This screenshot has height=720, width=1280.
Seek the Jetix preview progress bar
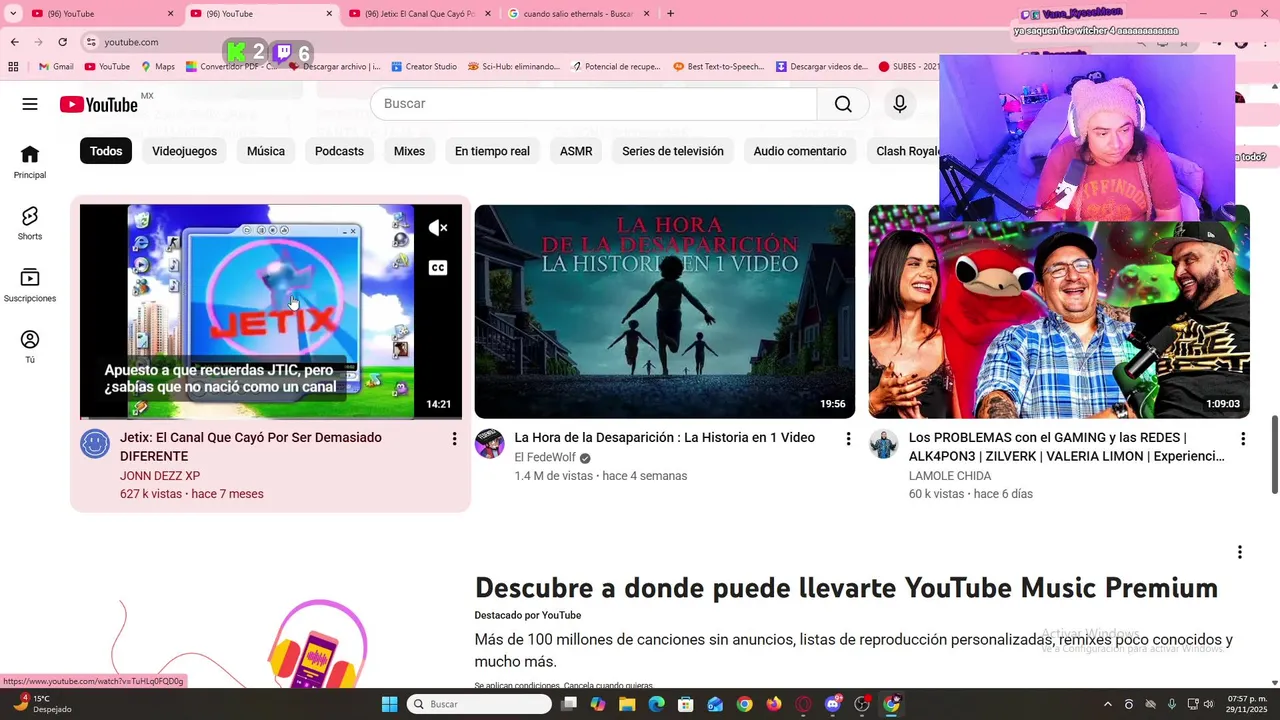point(271,417)
